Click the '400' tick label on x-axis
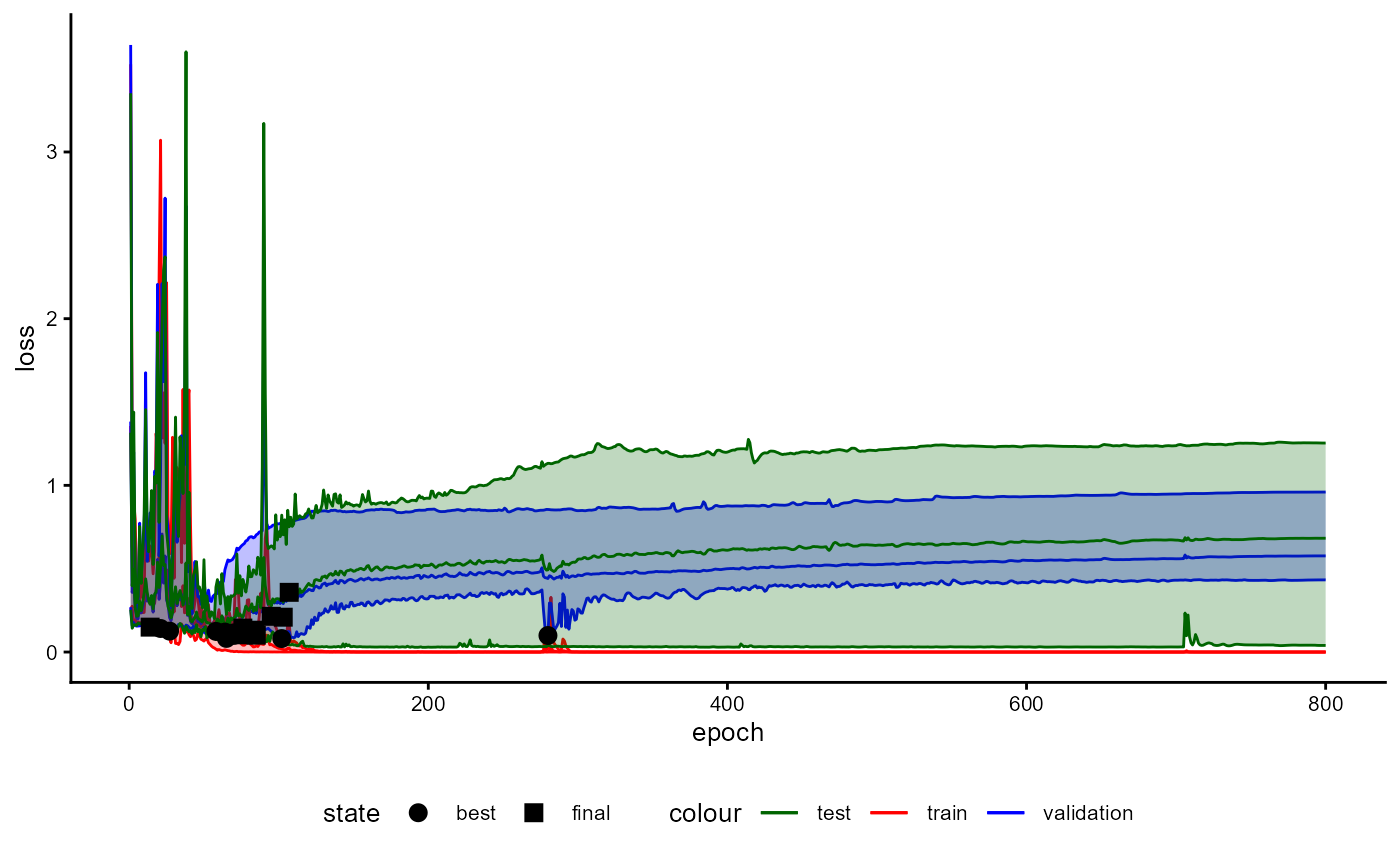 [x=727, y=703]
